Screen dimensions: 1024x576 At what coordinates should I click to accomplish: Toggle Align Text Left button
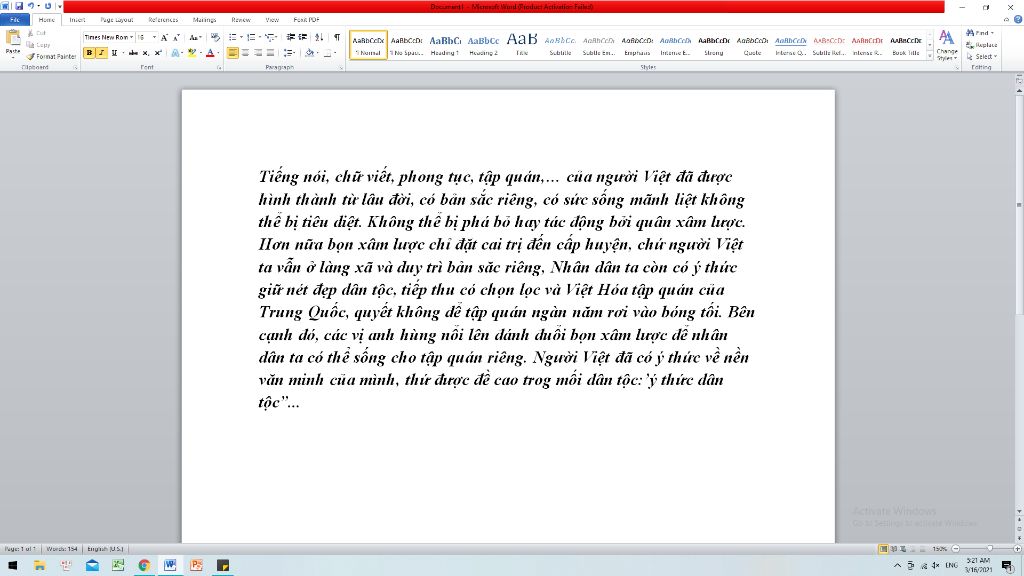click(x=232, y=53)
